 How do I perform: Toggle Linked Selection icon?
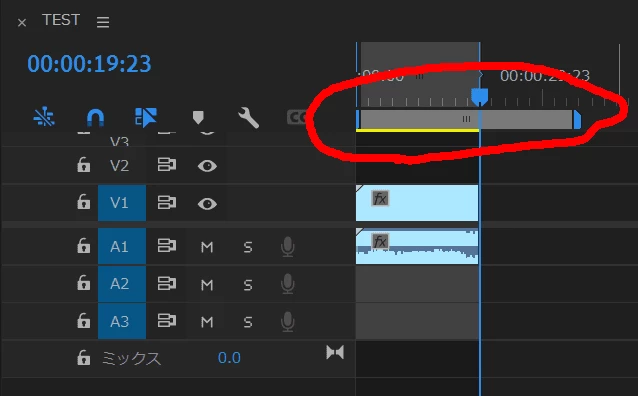coord(146,118)
